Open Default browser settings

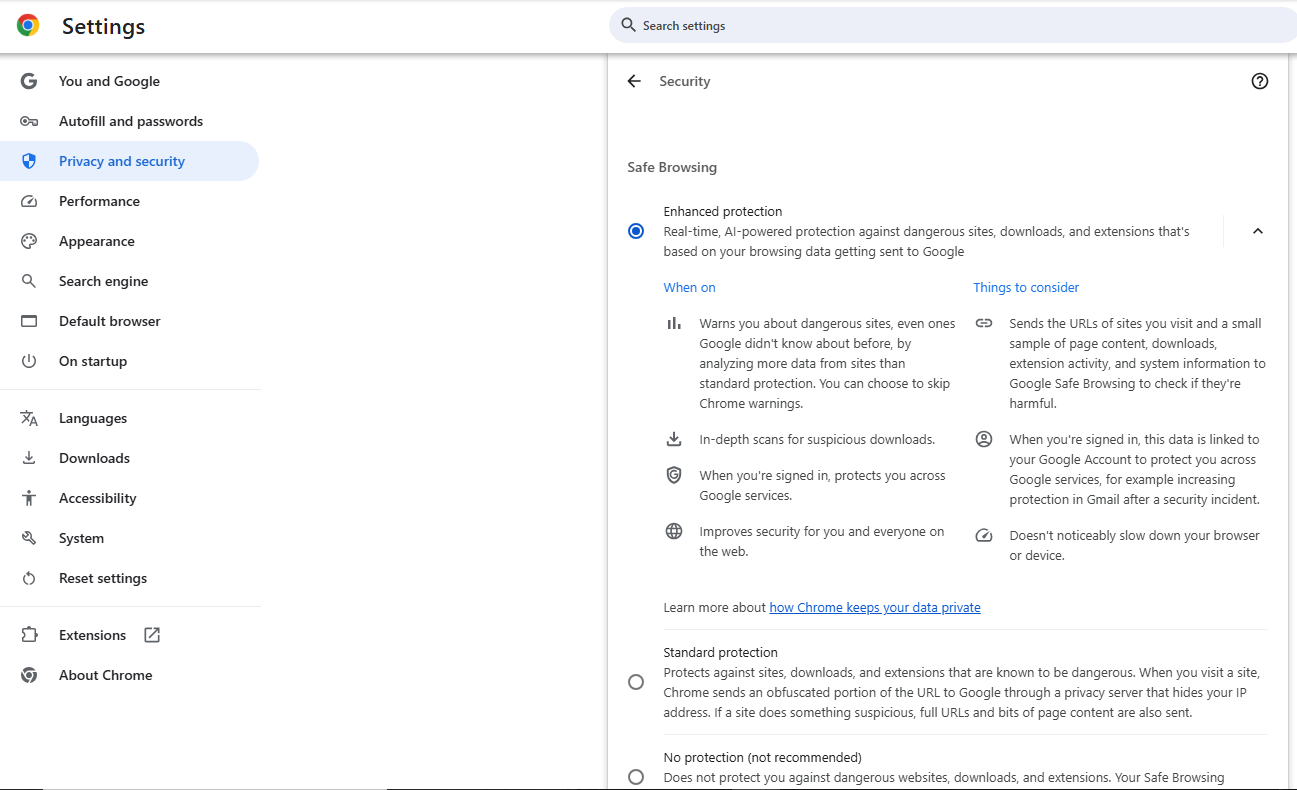click(x=110, y=321)
